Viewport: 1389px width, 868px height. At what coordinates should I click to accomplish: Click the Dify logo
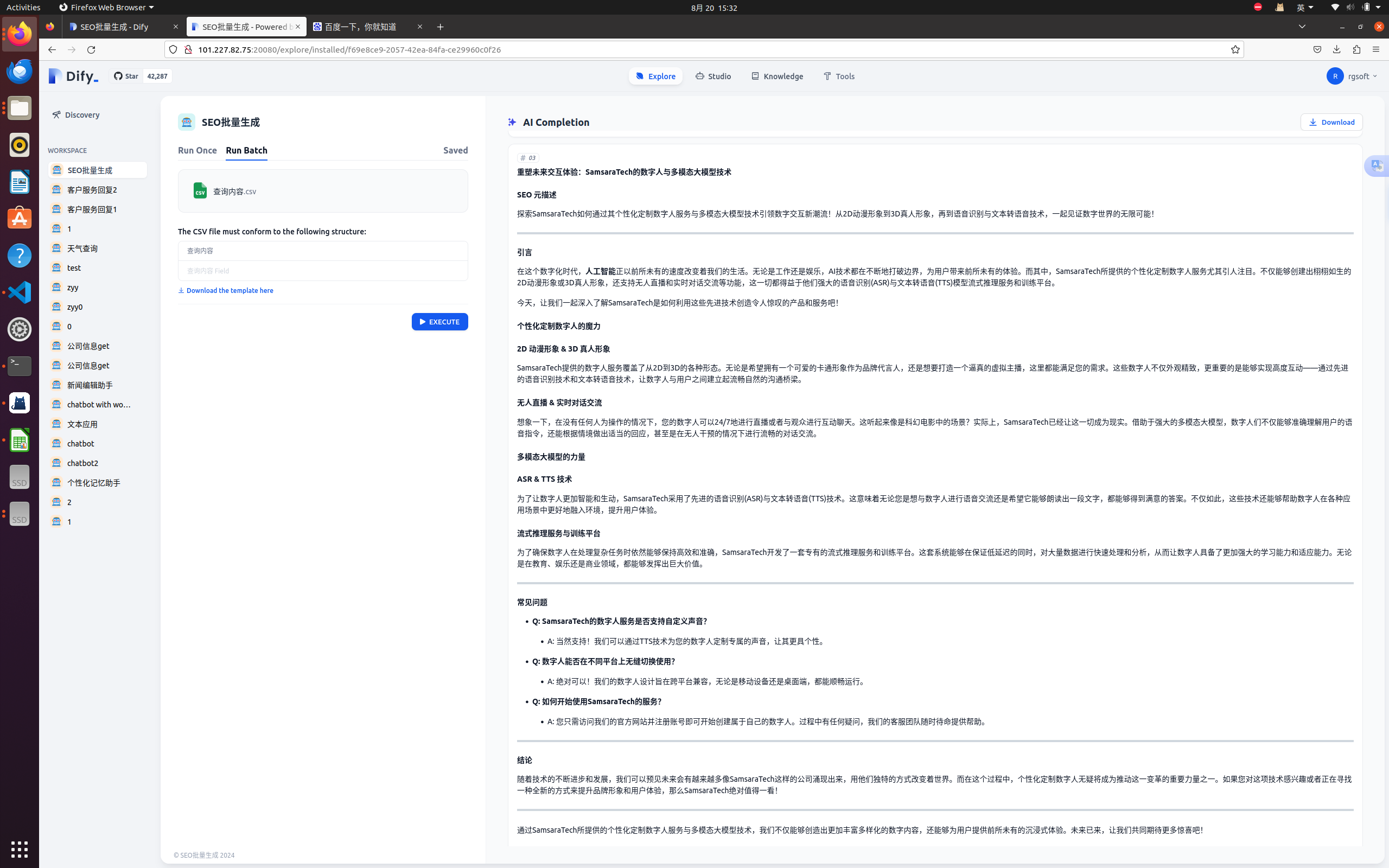click(73, 76)
